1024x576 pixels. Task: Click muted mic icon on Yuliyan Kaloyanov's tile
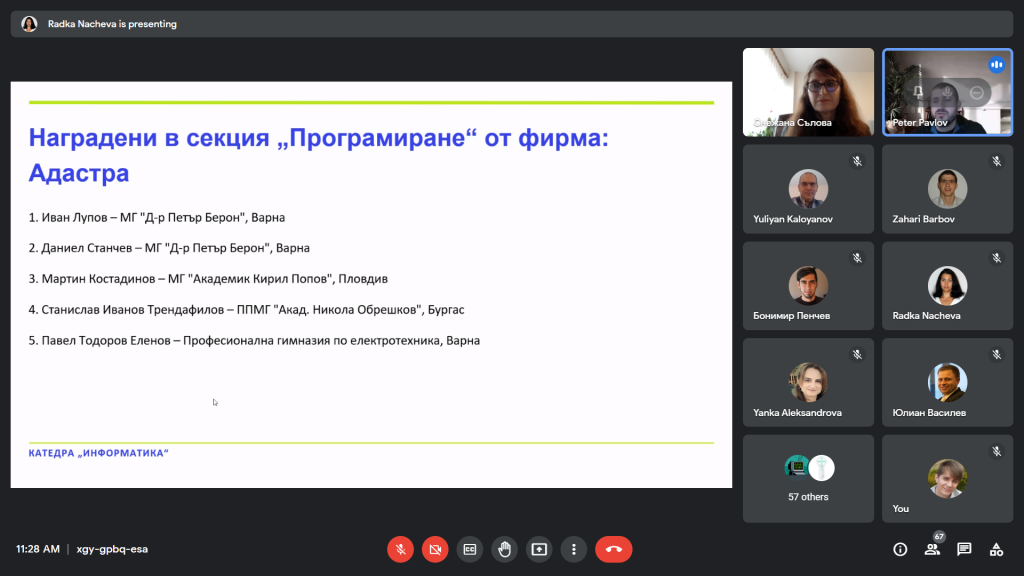[857, 161]
